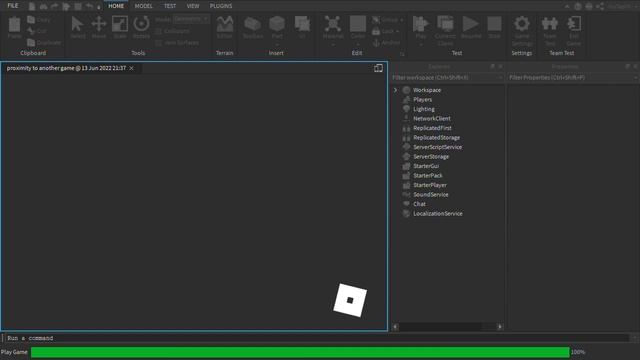Image resolution: width=640 pixels, height=360 pixels.
Task: Click the Anchor icon
Action: click(376, 42)
